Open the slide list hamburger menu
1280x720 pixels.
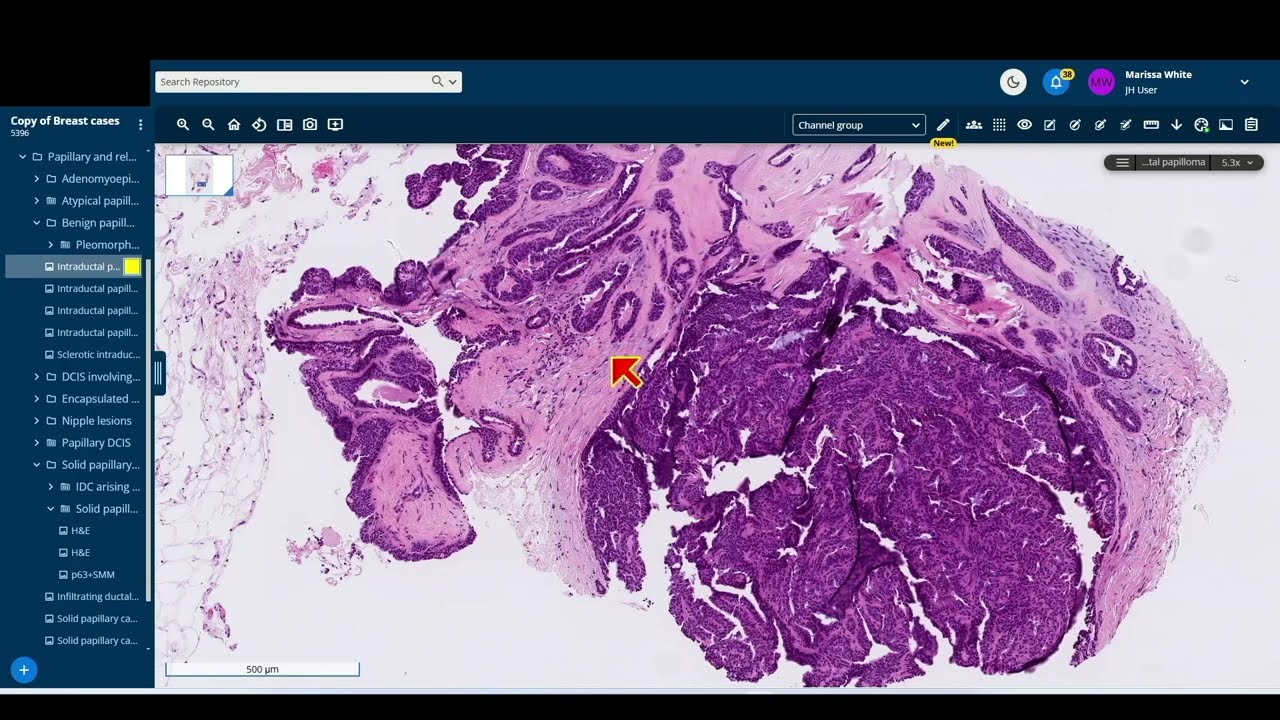click(x=1123, y=162)
